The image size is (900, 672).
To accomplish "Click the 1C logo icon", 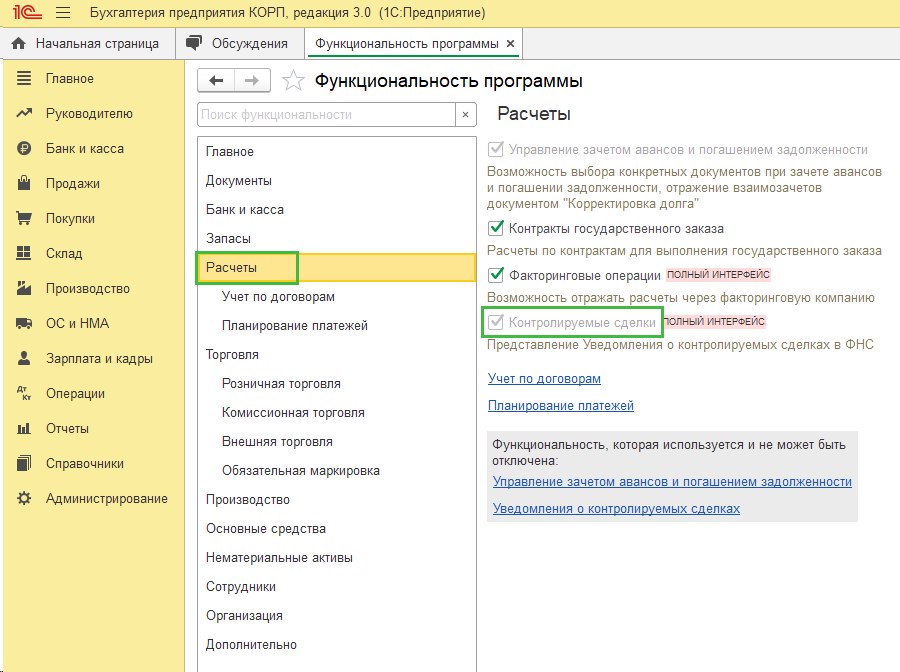I will (28, 12).
